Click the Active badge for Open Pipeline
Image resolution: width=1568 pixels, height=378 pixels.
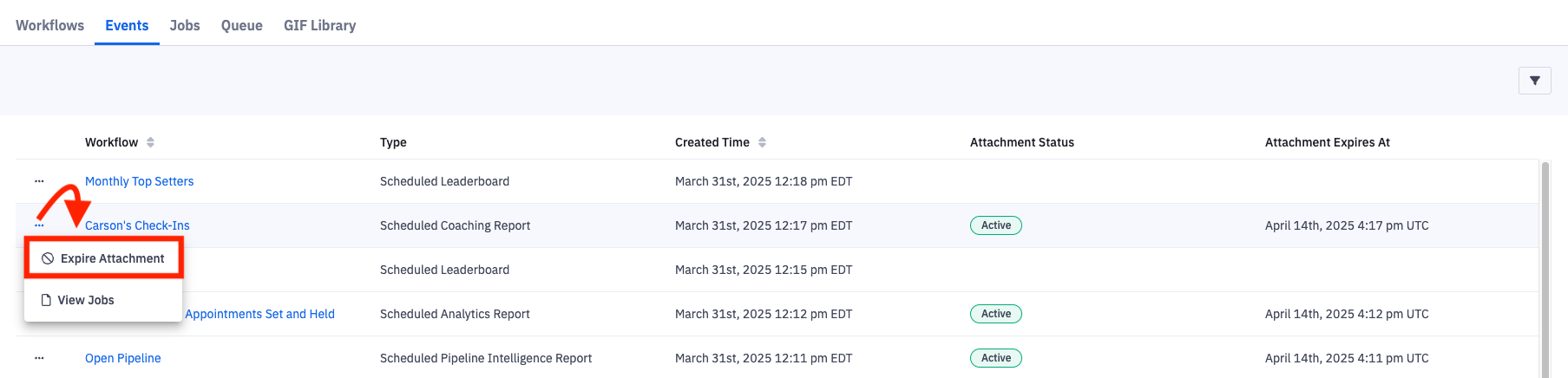[x=995, y=358]
